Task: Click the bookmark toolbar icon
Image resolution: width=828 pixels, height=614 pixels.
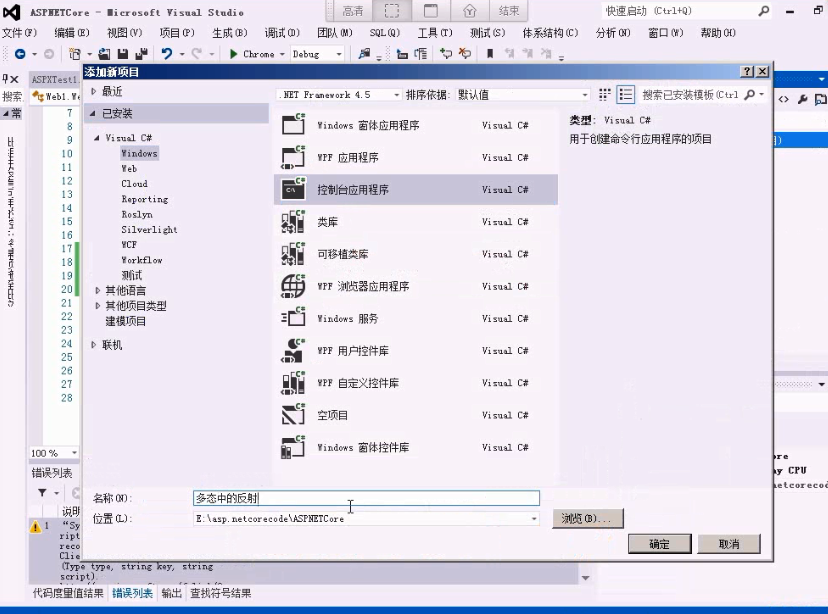Action: [490, 54]
